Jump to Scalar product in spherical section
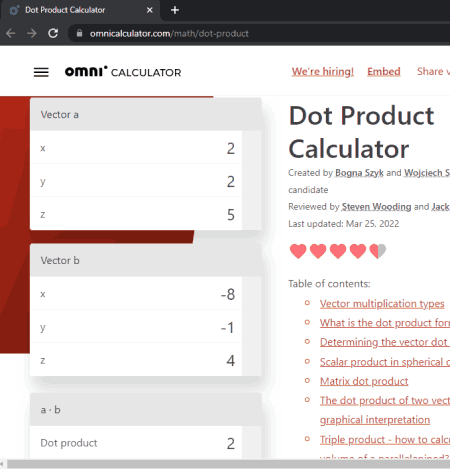450x469 pixels. pyautogui.click(x=385, y=362)
